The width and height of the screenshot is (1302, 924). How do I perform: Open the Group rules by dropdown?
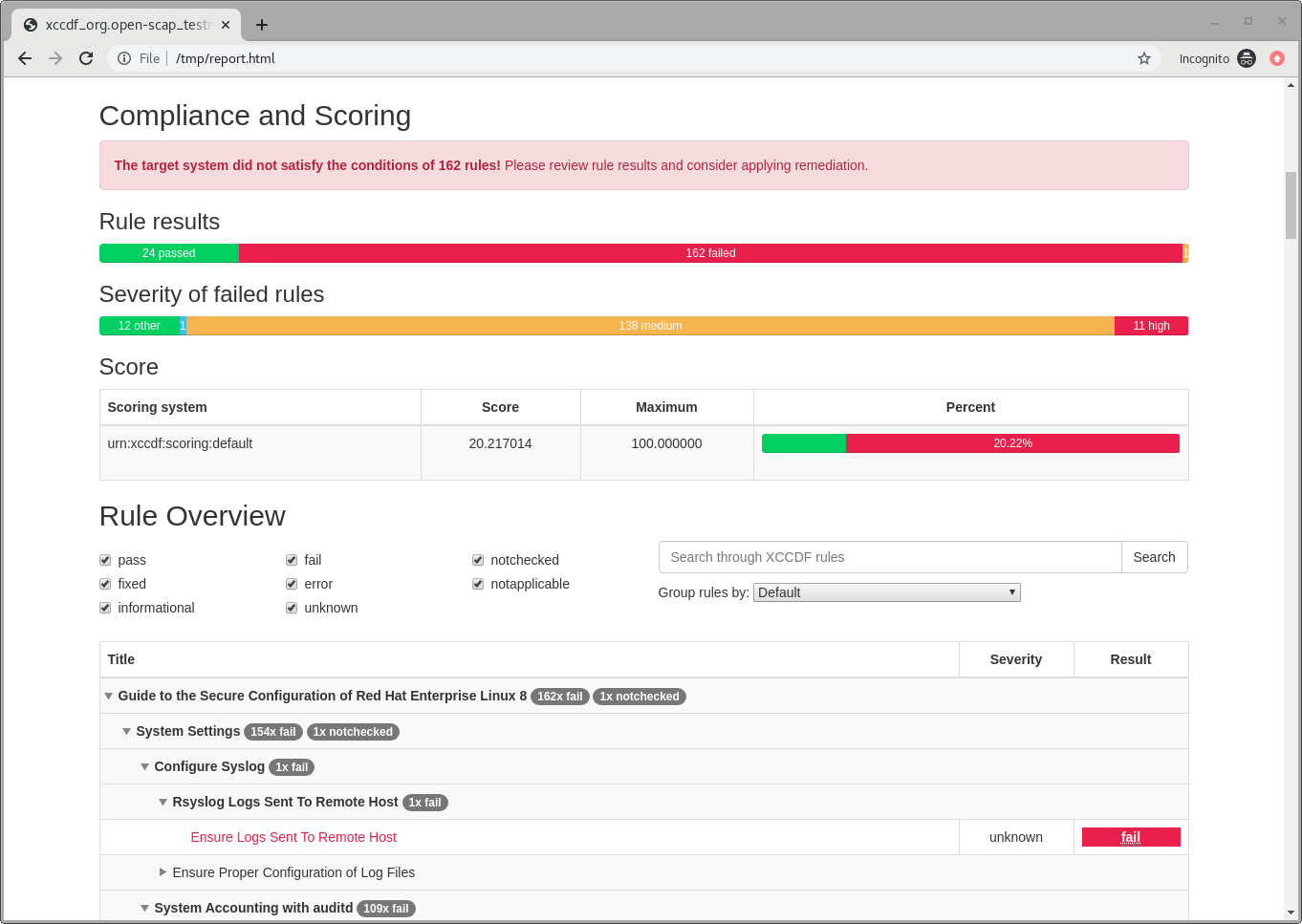[886, 592]
